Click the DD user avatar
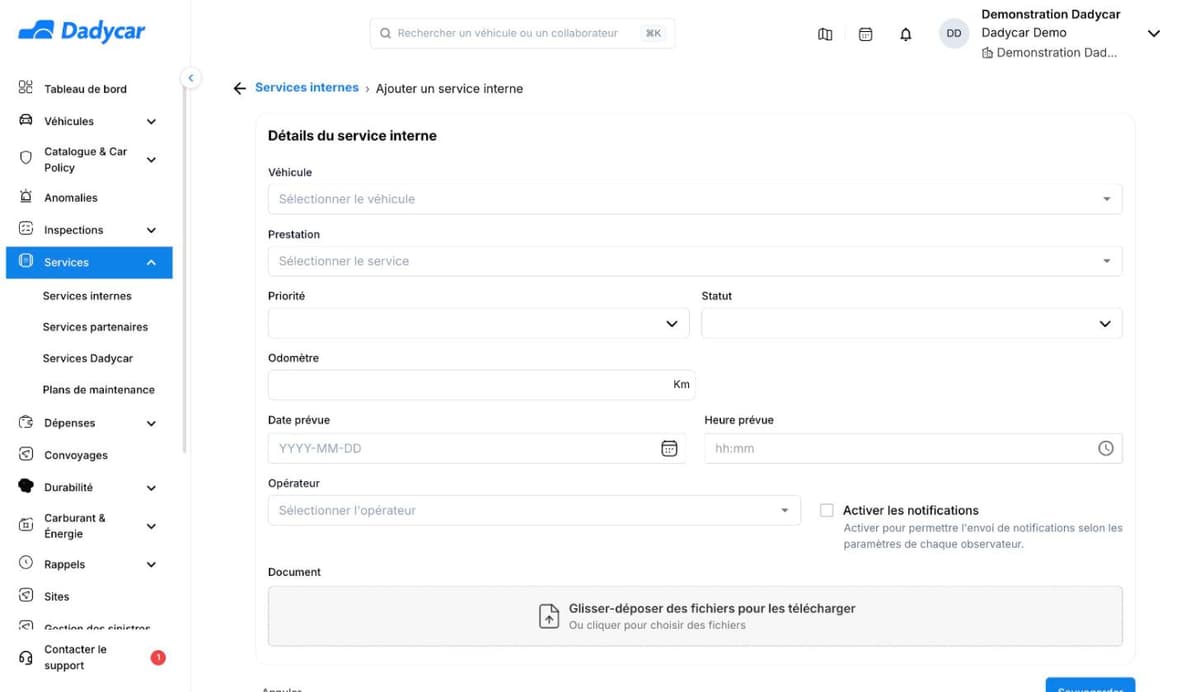Image resolution: width=1200 pixels, height=692 pixels. (x=954, y=33)
